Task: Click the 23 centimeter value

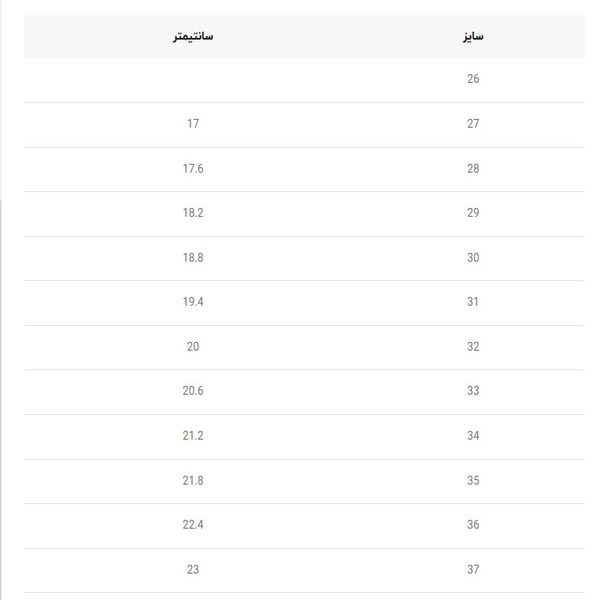Action: pos(193,569)
